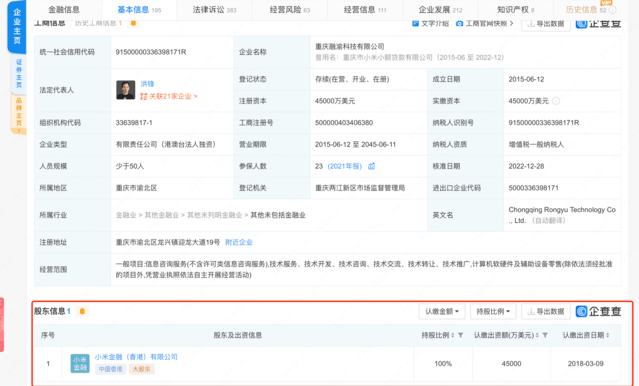Screen dimensions: 639x386
Task: Open the 经营风险 tab
Action: (x=290, y=9)
